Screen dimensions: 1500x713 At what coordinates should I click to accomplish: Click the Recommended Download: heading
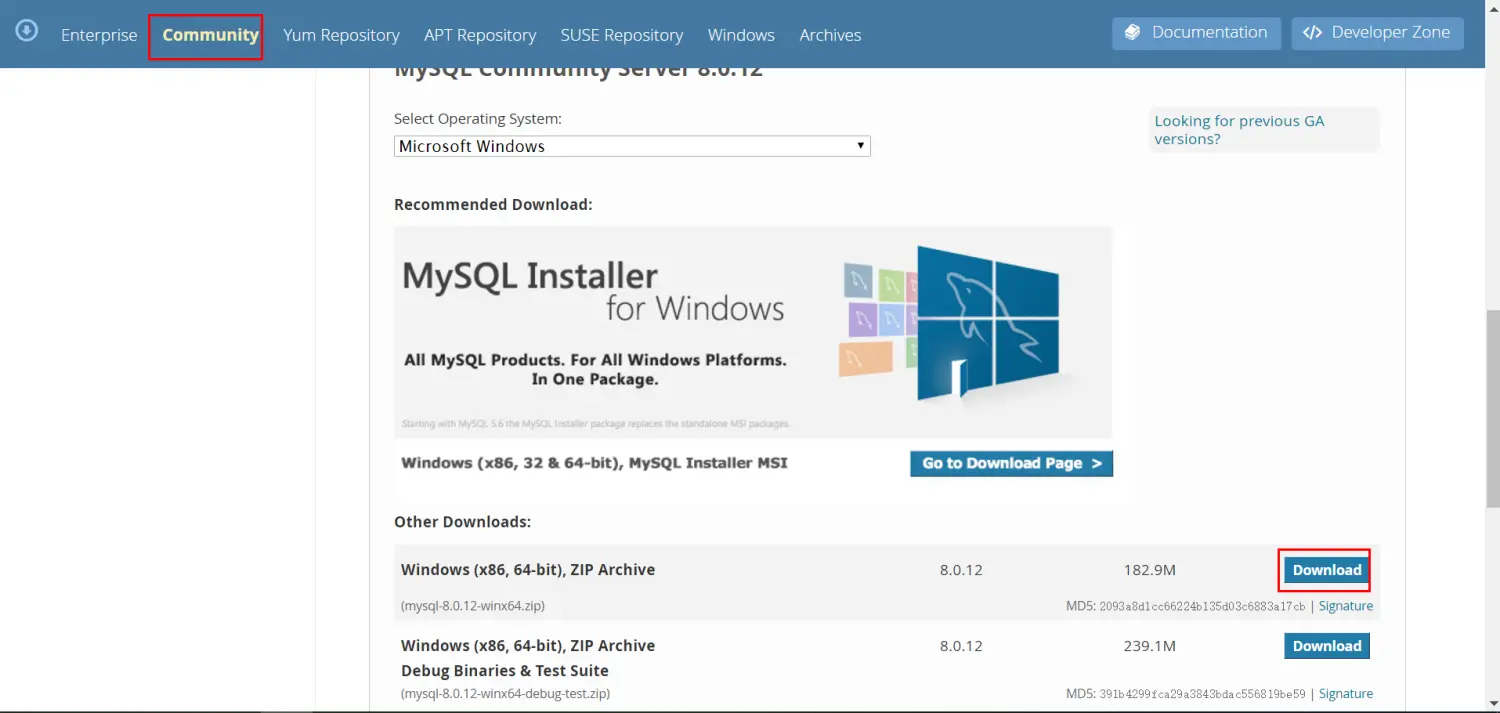coord(493,204)
